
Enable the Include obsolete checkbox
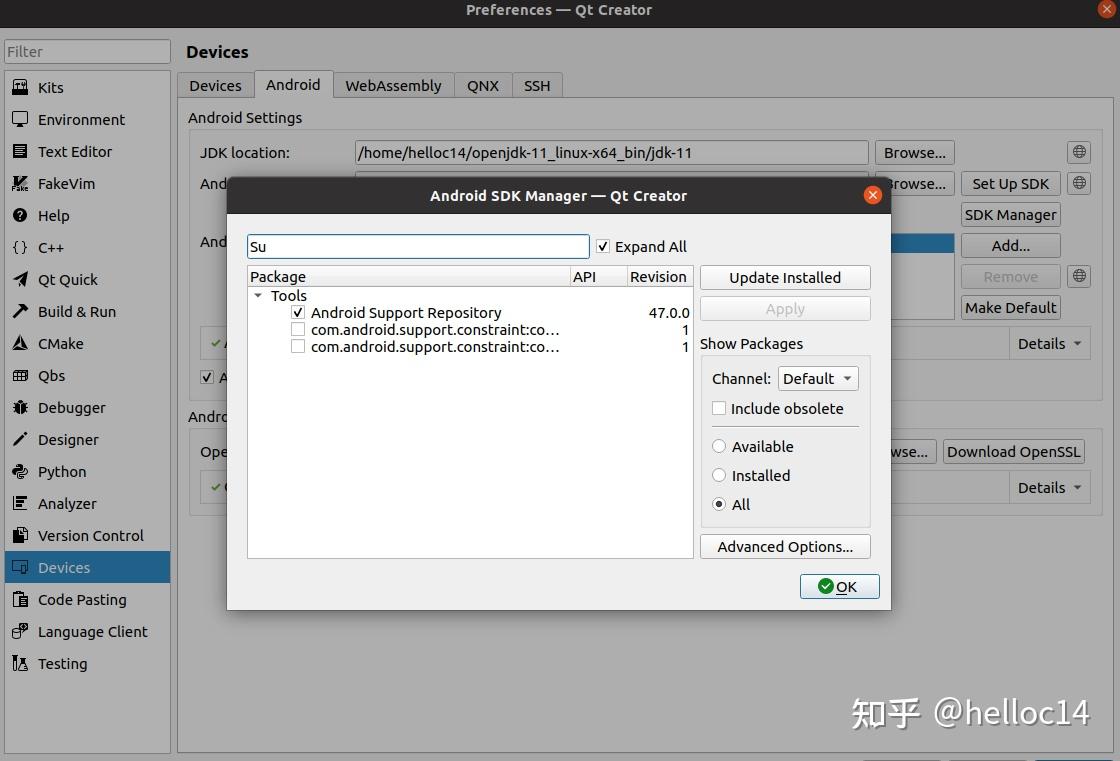tap(719, 408)
